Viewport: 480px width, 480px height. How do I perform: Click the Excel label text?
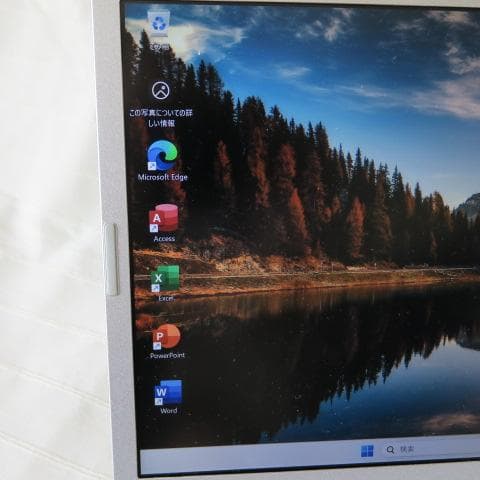click(166, 298)
